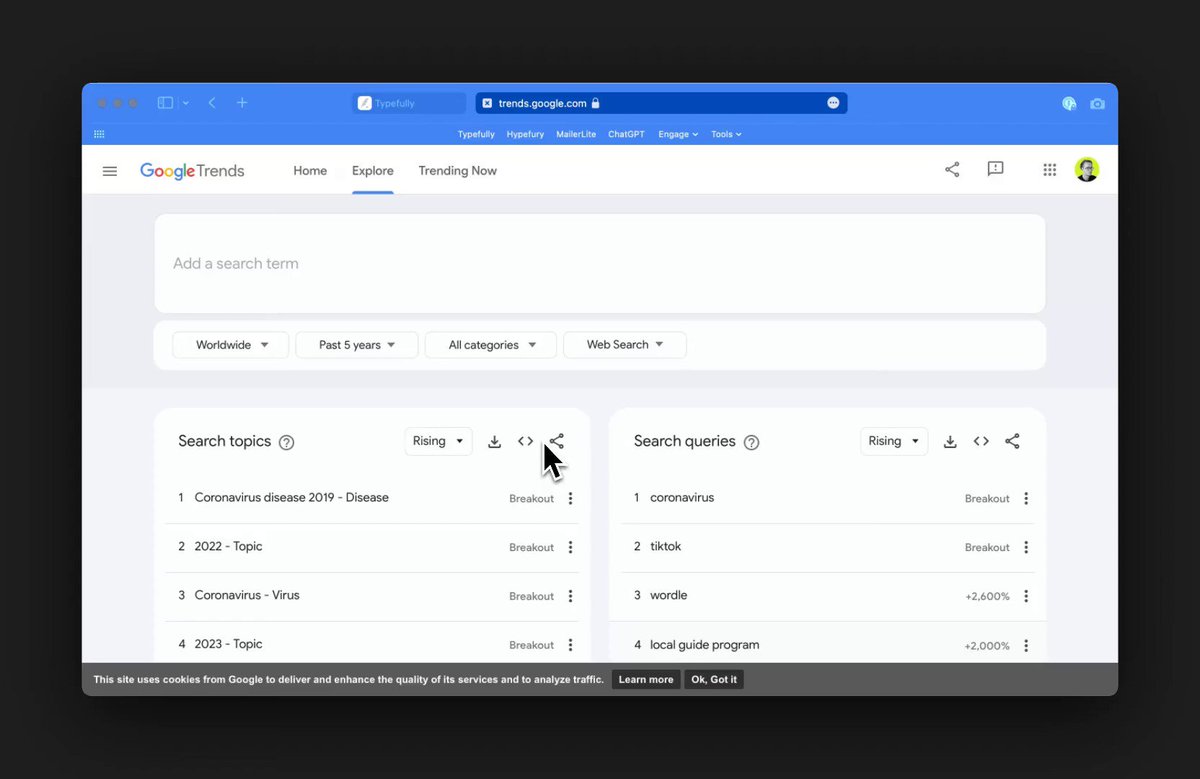The width and height of the screenshot is (1200, 779).
Task: Select the Explore tab
Action: pyautogui.click(x=373, y=171)
